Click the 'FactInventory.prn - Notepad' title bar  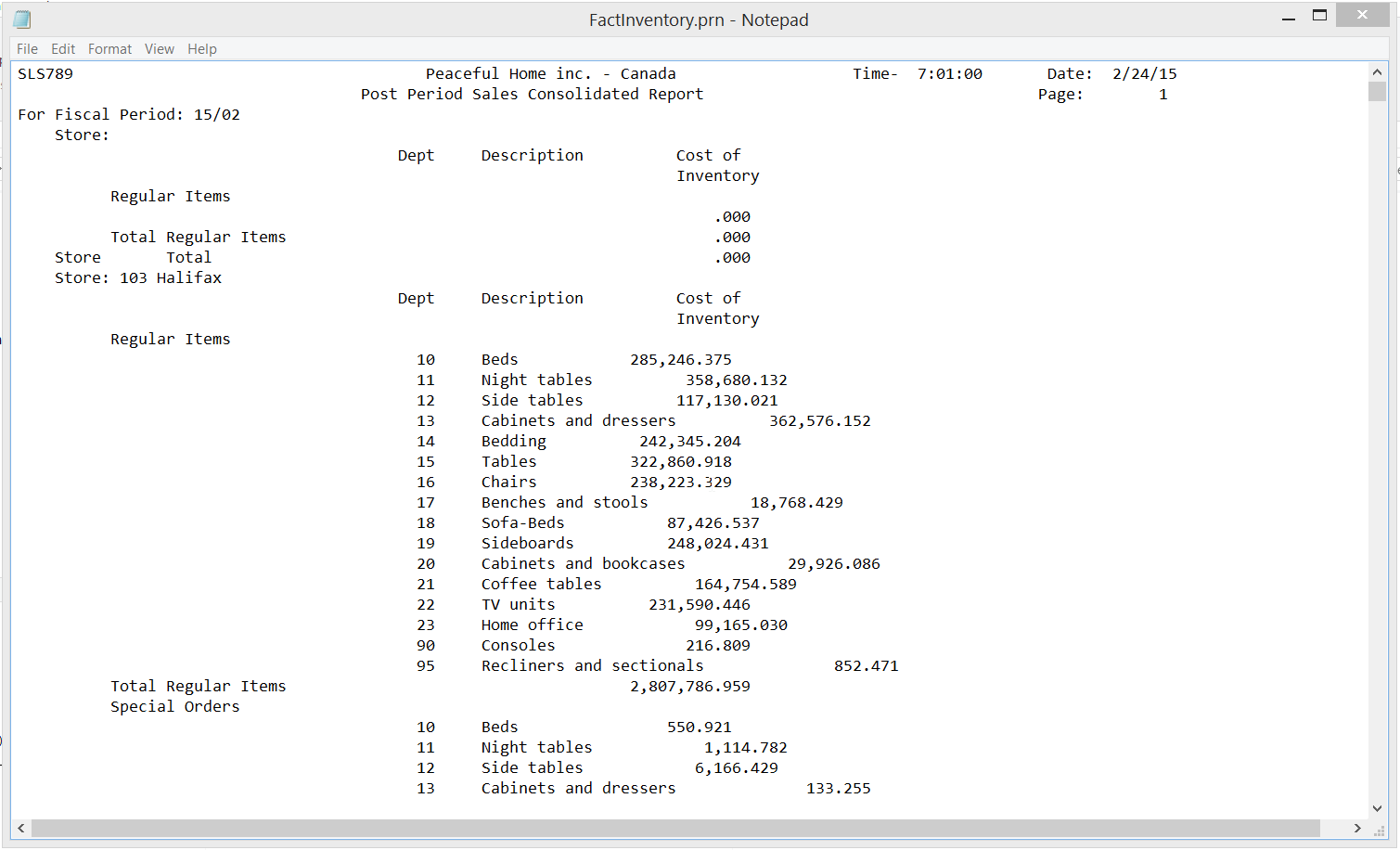click(698, 19)
